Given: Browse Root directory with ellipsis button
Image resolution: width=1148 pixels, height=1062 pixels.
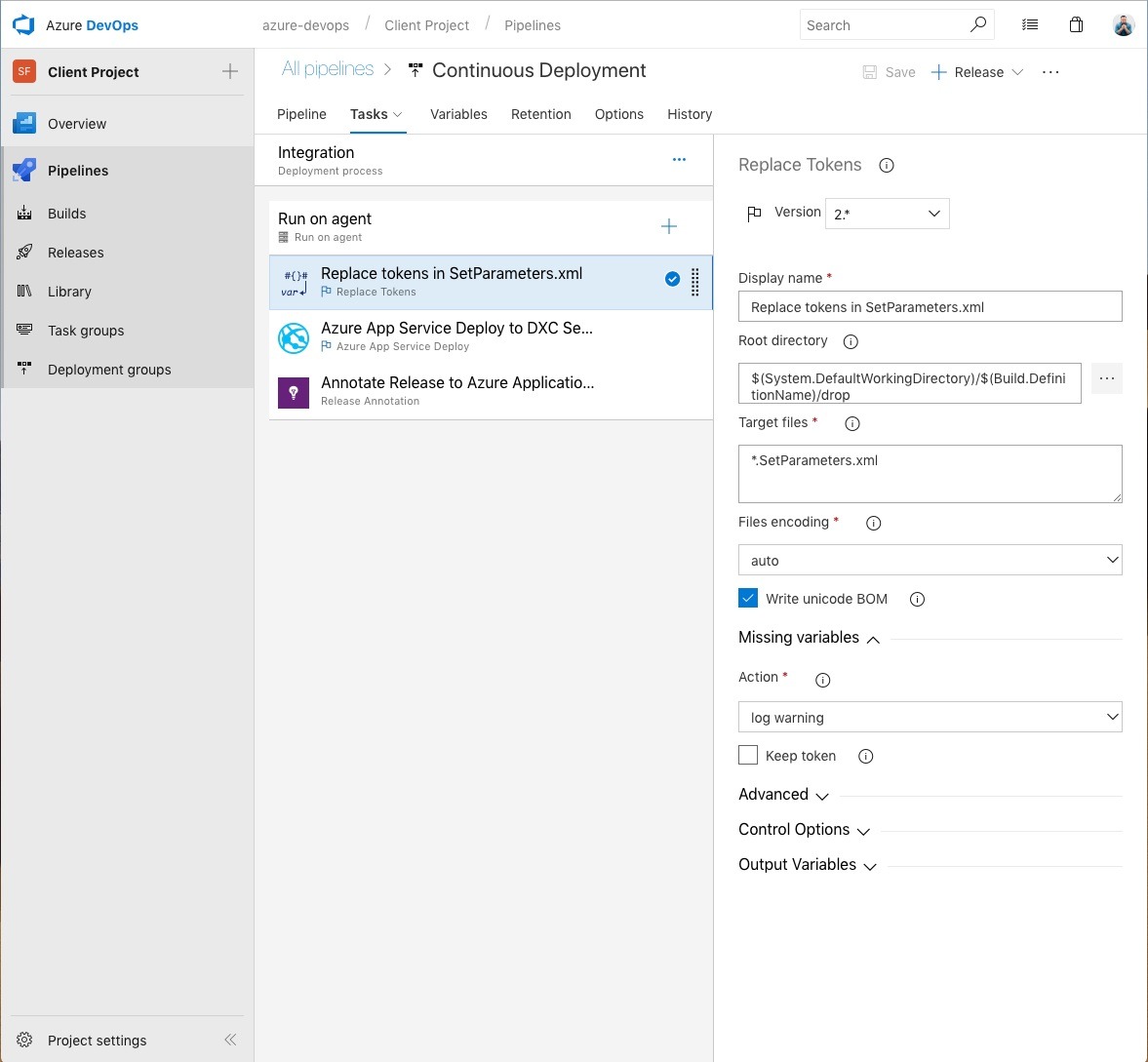Looking at the screenshot, I should point(1106,378).
